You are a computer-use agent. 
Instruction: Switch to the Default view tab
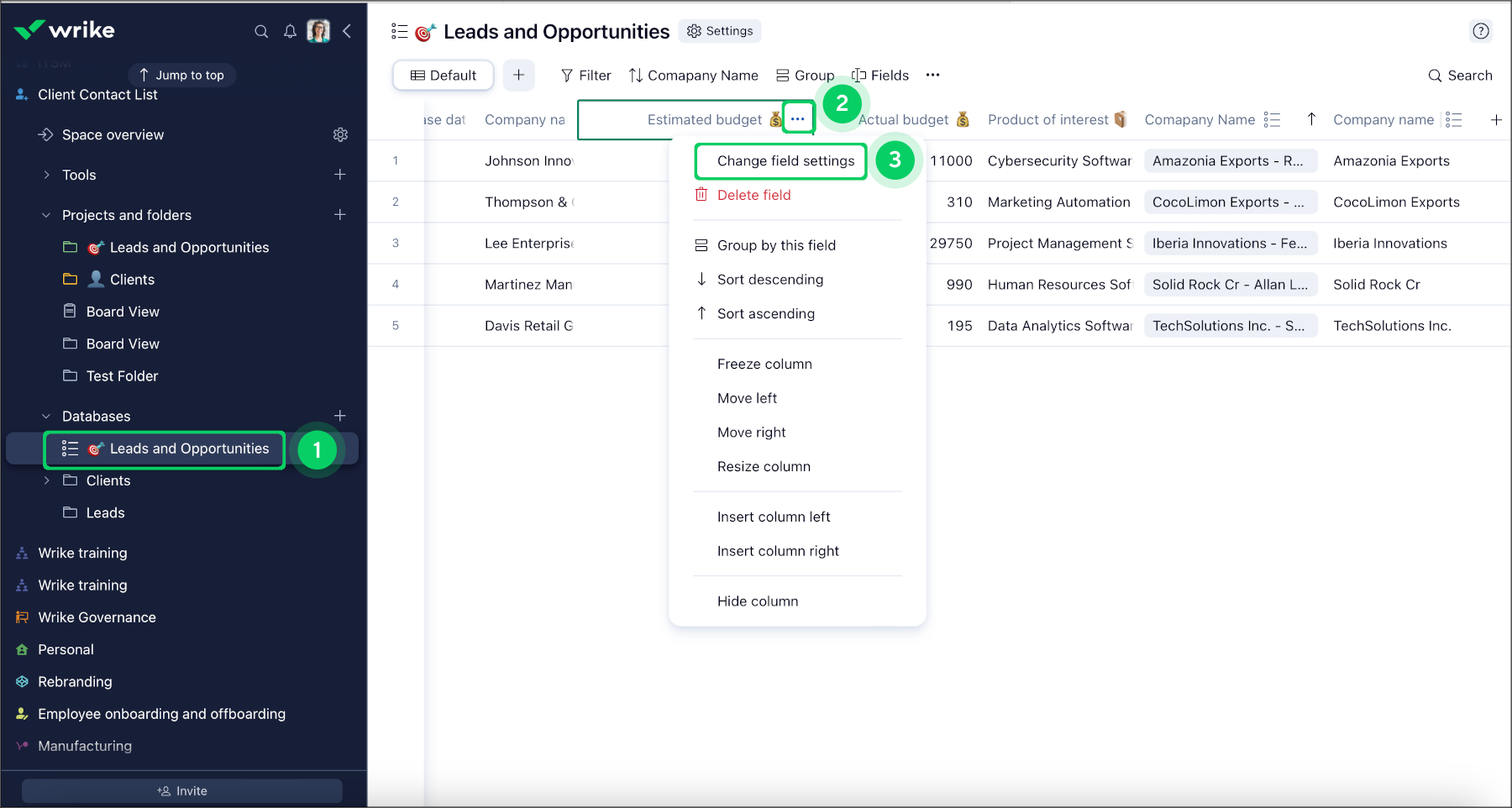tap(444, 76)
